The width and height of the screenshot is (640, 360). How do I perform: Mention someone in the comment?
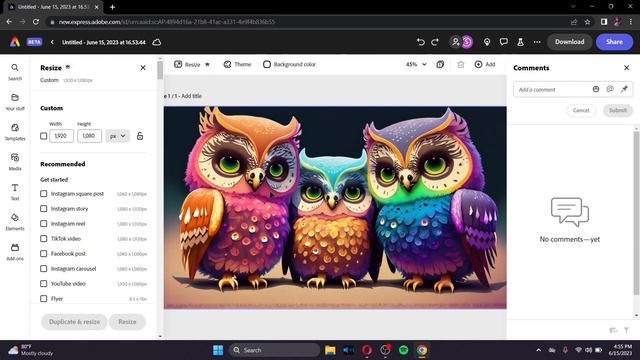pos(610,89)
